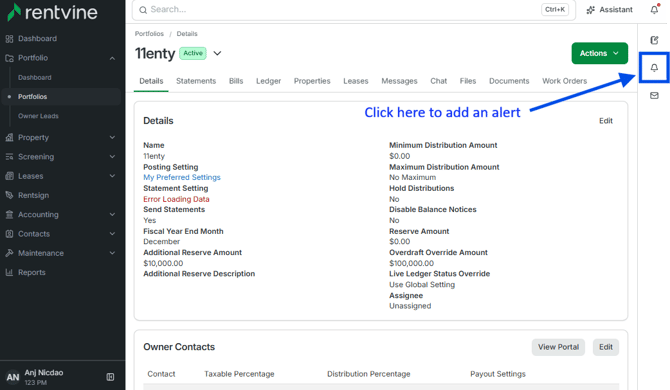
Task: Open Owner Leads in sidebar
Action: point(38,116)
